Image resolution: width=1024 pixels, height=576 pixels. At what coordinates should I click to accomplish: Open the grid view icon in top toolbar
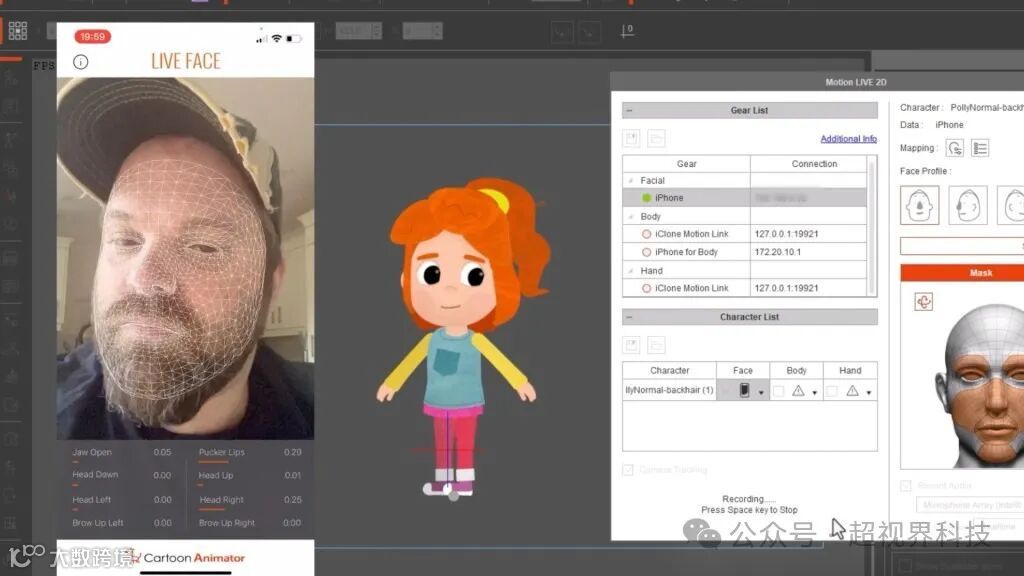(x=18, y=31)
